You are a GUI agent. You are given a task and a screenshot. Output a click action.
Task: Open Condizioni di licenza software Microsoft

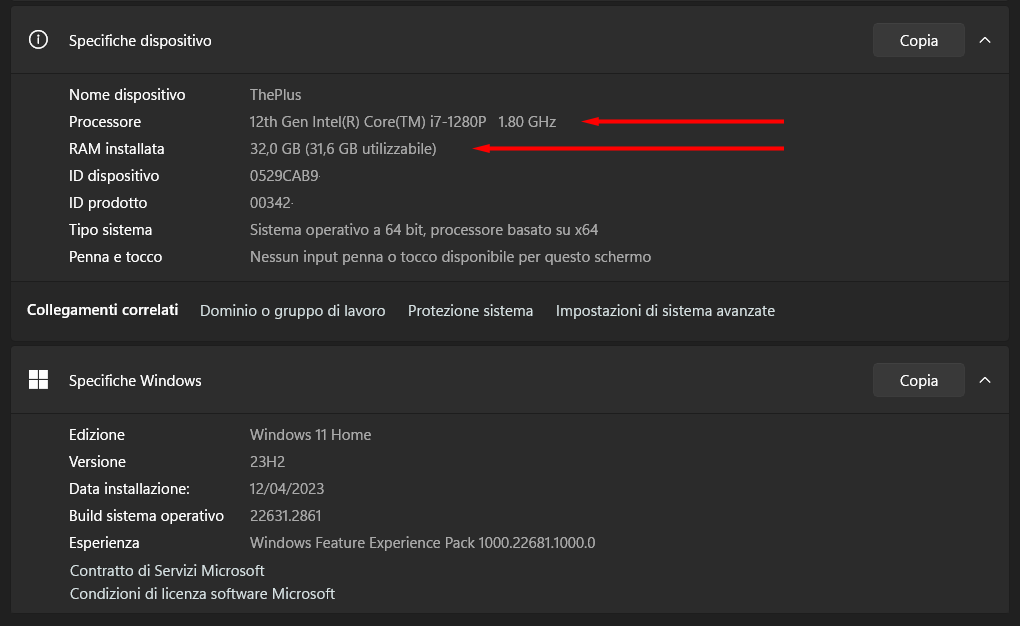coord(202,593)
